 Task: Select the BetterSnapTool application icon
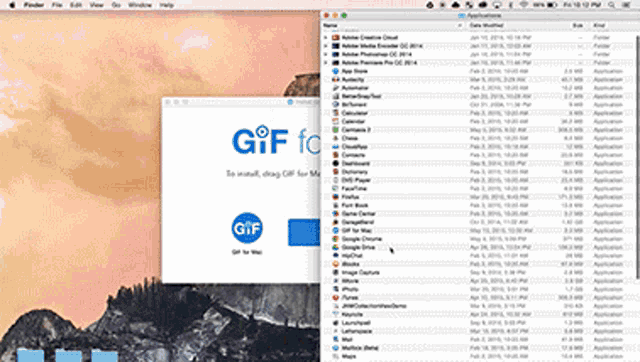click(x=336, y=96)
